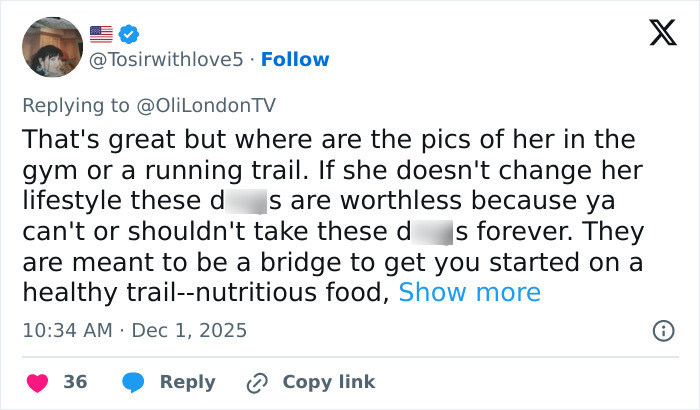
Task: Open the author's profile avatar
Action: click(52, 47)
